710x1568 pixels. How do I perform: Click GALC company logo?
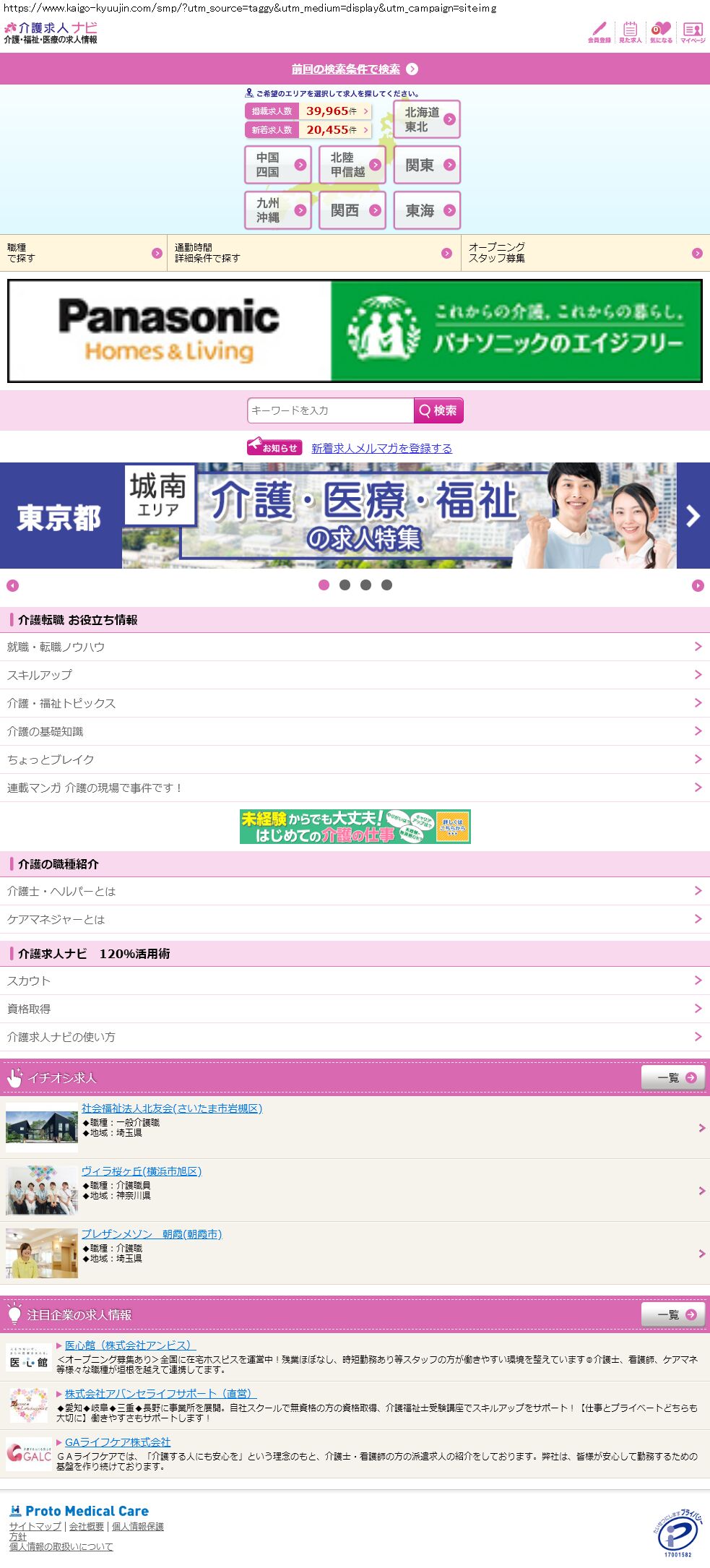[29, 1455]
